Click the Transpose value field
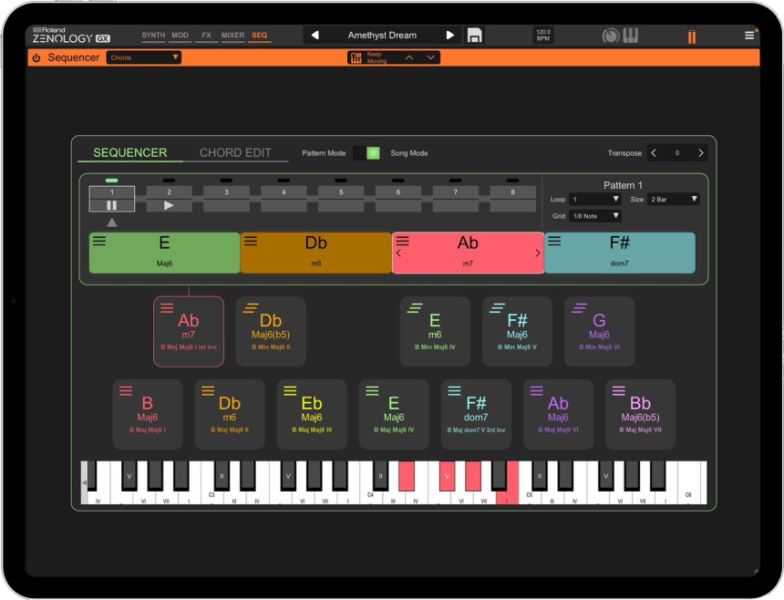This screenshot has height=600, width=784. click(x=677, y=153)
